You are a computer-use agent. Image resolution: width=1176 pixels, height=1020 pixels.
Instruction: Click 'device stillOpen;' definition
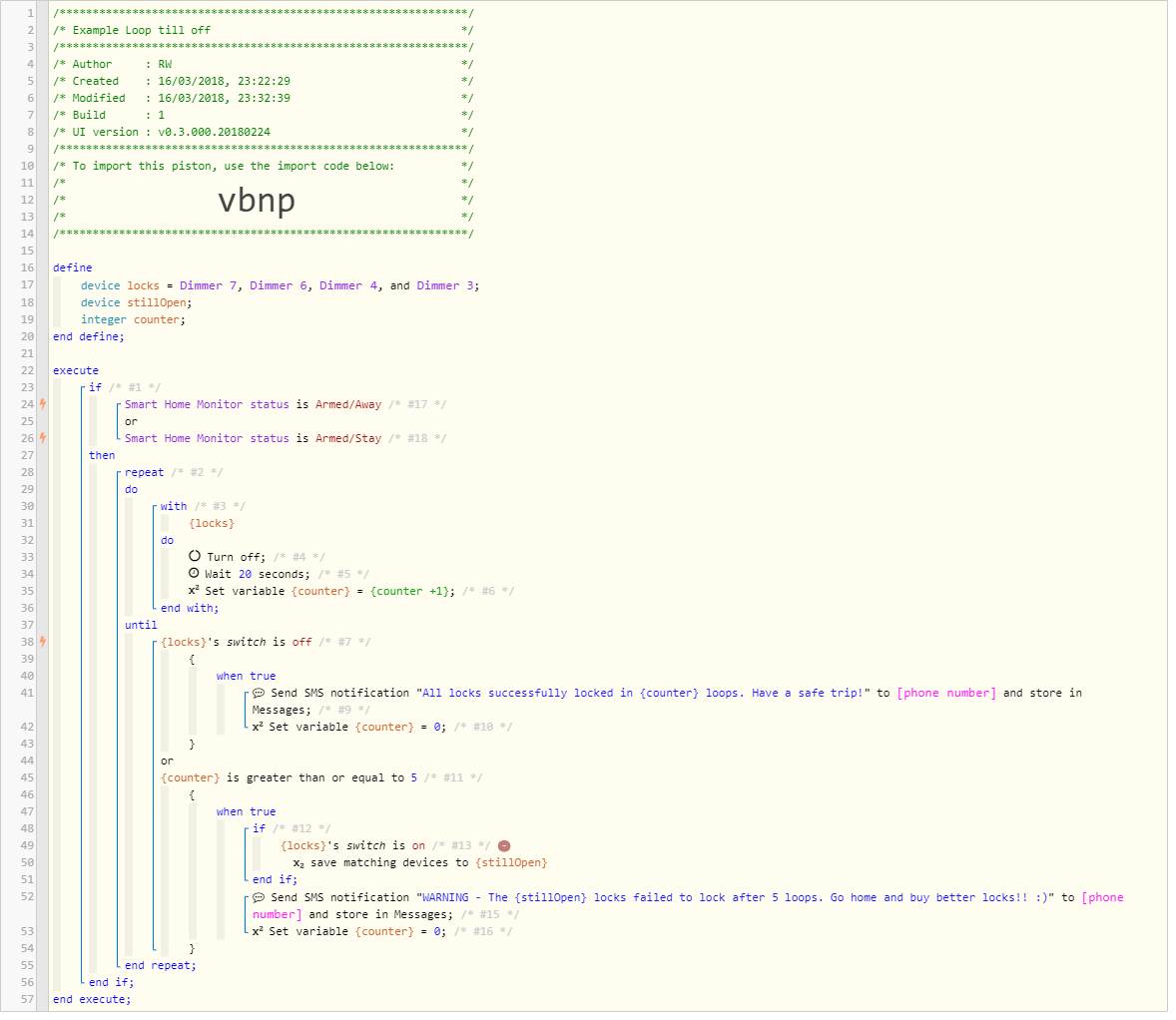click(x=137, y=305)
